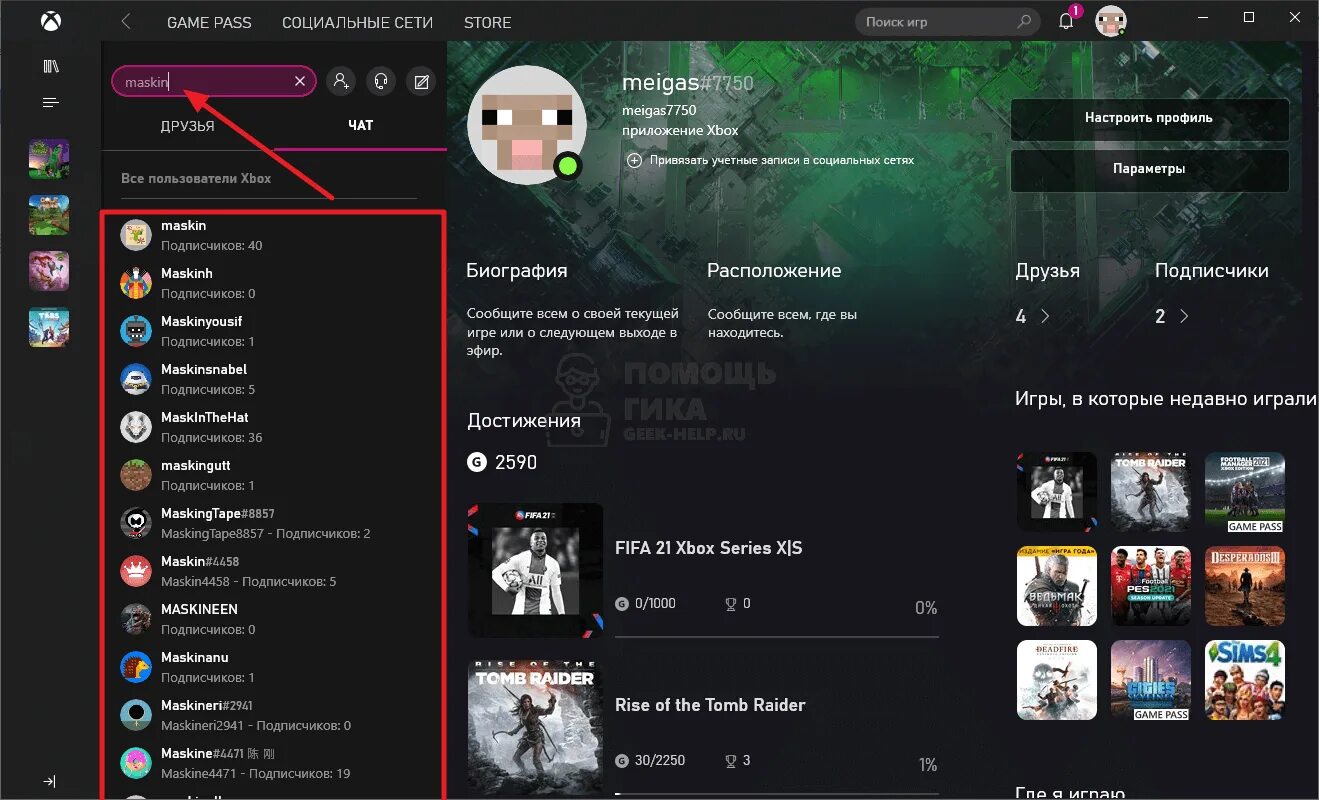The width and height of the screenshot is (1319, 800).
Task: Expand the Подписчики count arrow
Action: pos(1184,316)
